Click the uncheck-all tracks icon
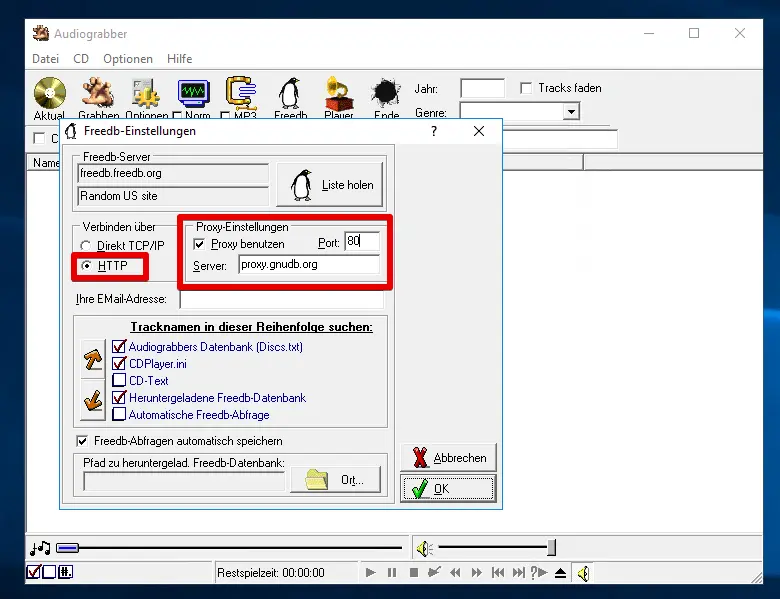The width and height of the screenshot is (780, 599). (49, 572)
